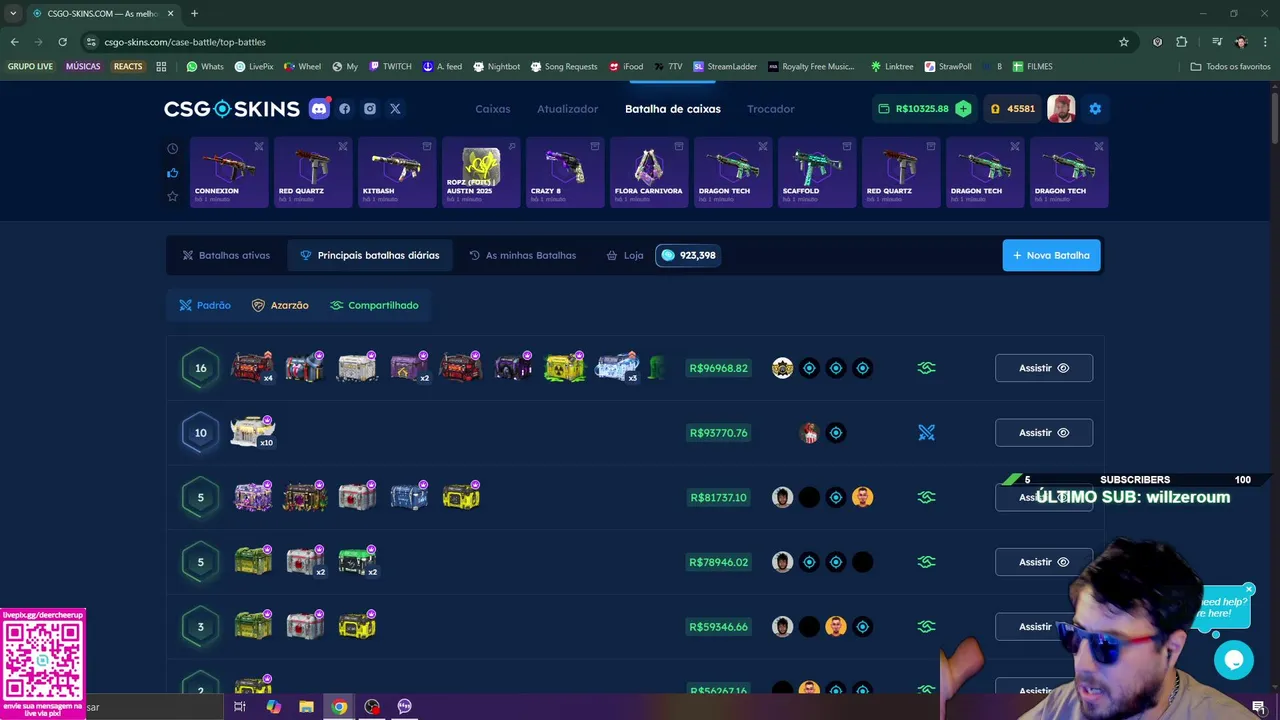1280x720 pixels.
Task: Filter by Padrão mode
Action: [x=205, y=305]
